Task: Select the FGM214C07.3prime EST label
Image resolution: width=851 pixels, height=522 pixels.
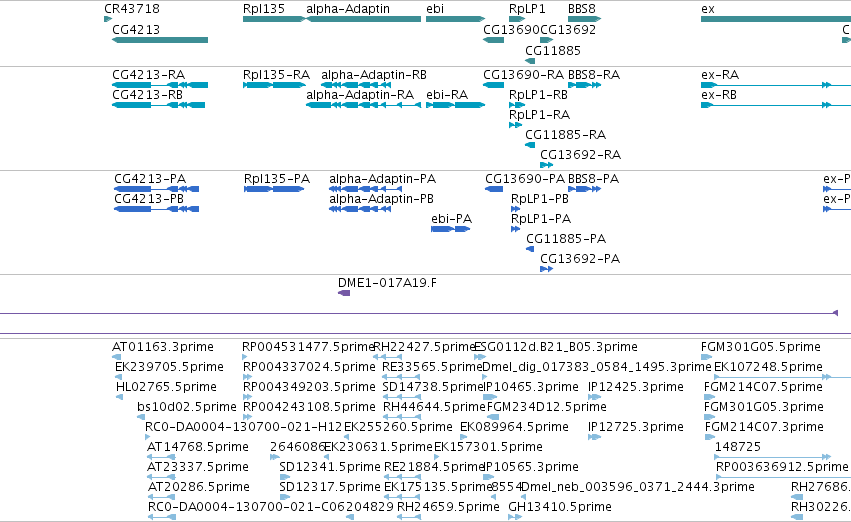Action: [x=764, y=427]
